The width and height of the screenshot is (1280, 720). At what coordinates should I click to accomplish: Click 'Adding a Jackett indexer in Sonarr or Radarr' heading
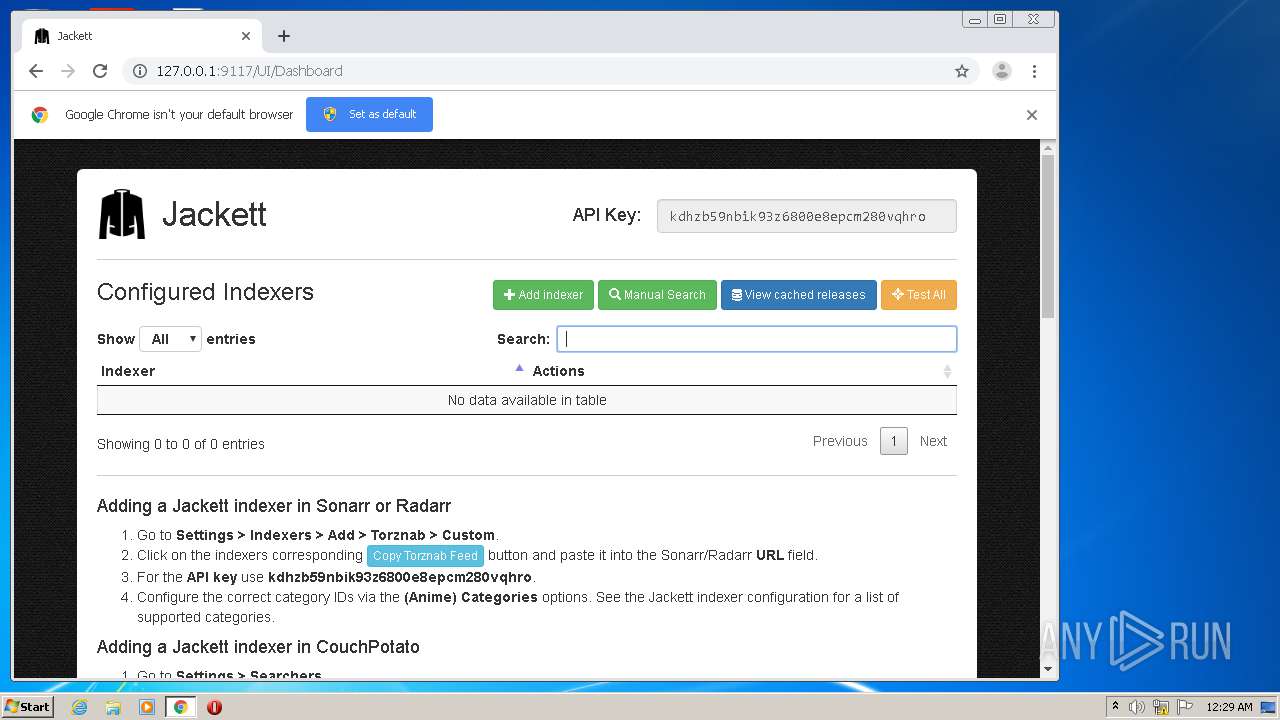click(274, 506)
